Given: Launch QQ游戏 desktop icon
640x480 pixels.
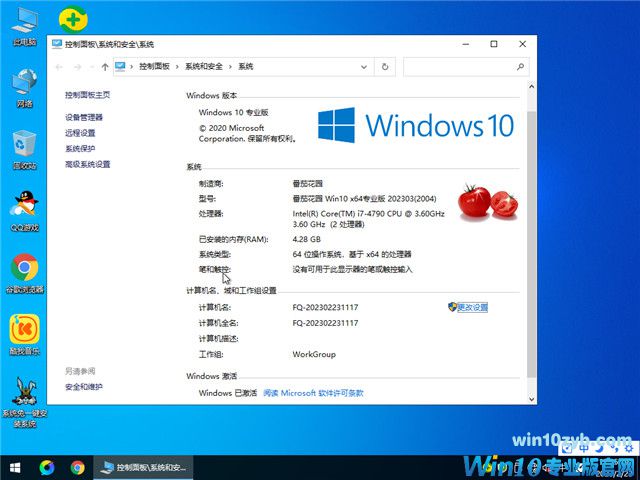Looking at the screenshot, I should [24, 211].
